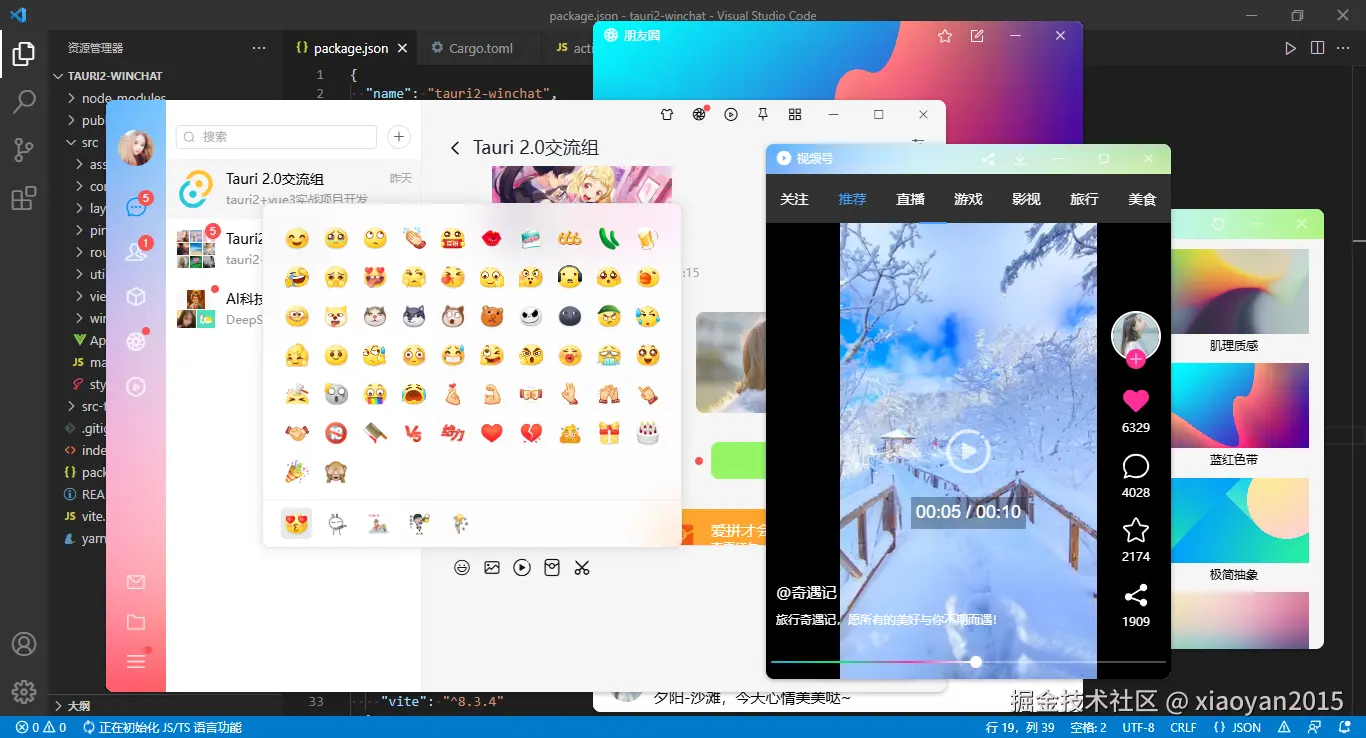Screen dimensions: 1366x738
Task: Open the contacts icon with badge 1
Action: (x=136, y=251)
